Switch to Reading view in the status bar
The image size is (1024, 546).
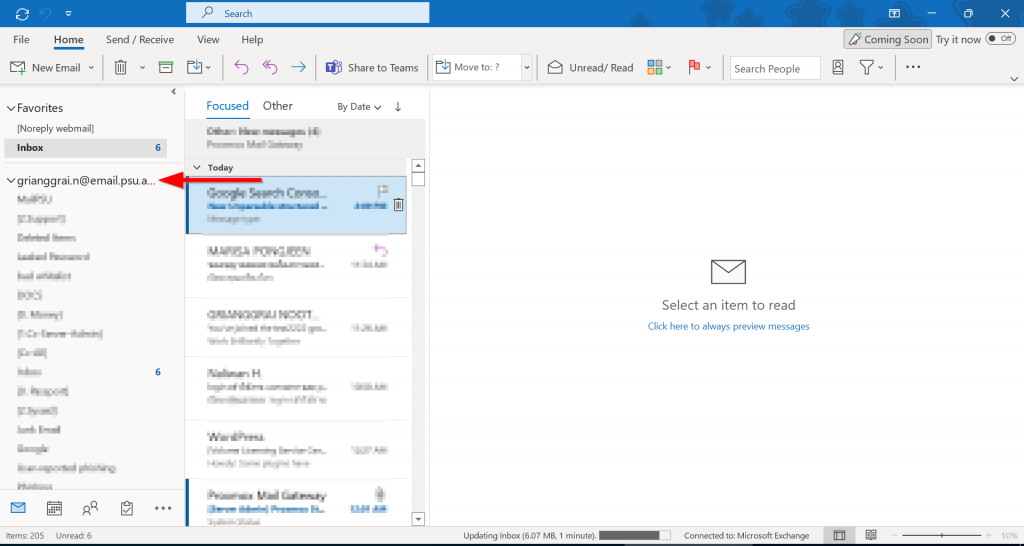[x=871, y=536]
